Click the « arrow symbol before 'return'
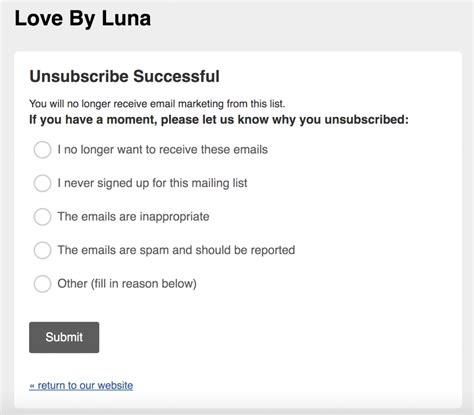Viewport: 474px width, 415px height. 32,386
